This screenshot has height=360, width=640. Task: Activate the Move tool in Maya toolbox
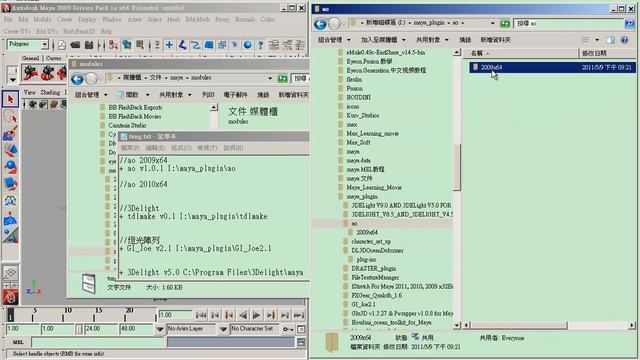pyautogui.click(x=10, y=150)
